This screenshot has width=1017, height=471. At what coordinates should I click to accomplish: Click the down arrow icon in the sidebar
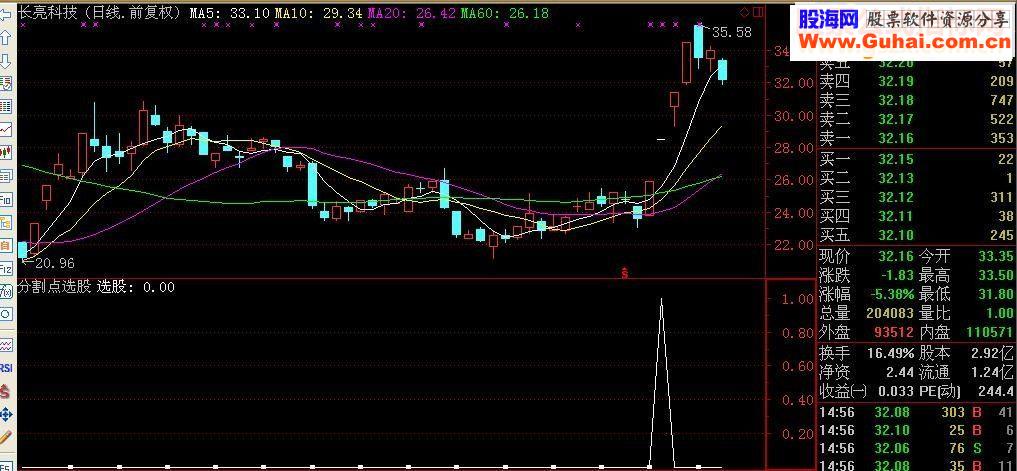[x=5, y=62]
